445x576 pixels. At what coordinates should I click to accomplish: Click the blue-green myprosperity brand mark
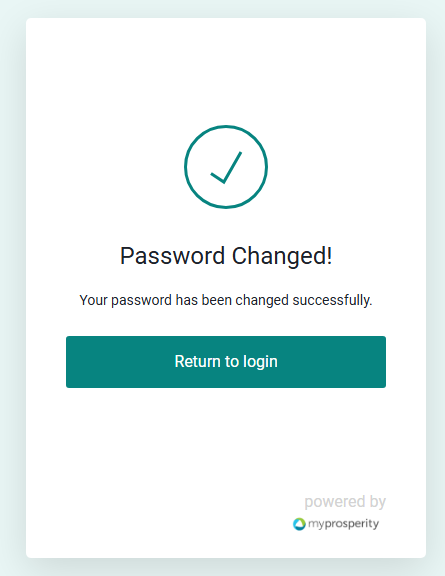tap(299, 524)
